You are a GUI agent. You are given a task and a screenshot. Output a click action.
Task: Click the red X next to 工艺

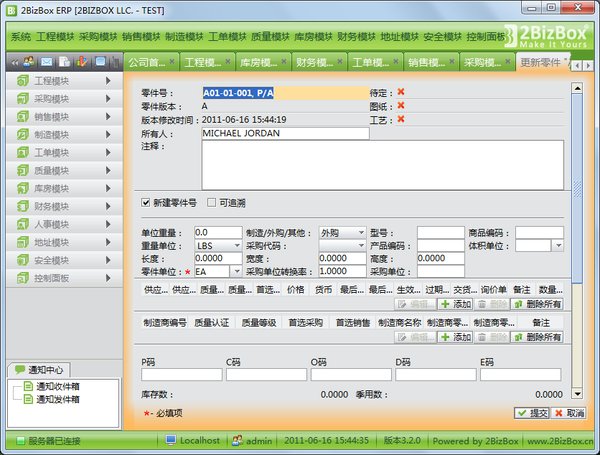[401, 119]
